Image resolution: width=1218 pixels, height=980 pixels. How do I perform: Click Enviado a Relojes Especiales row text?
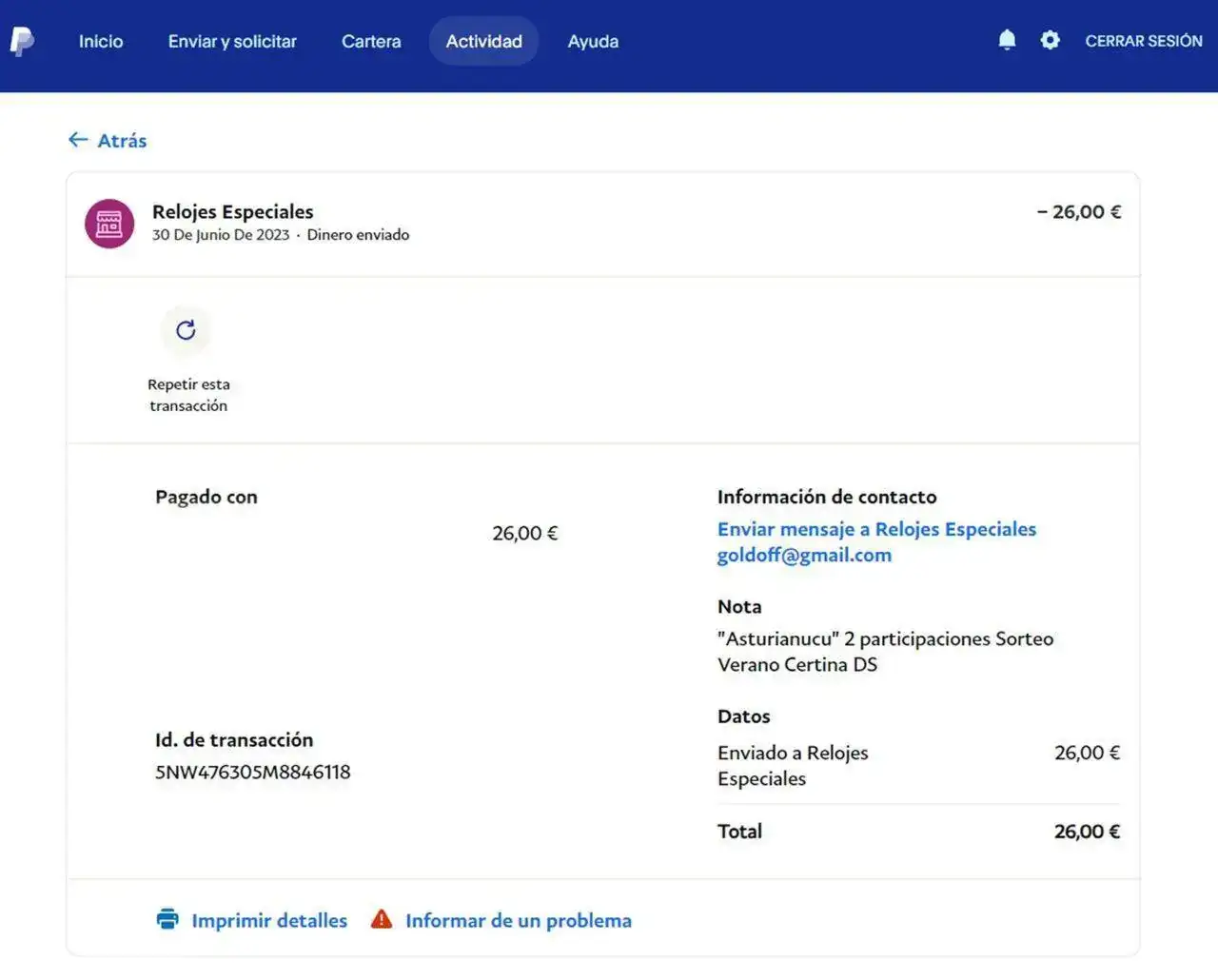click(793, 765)
